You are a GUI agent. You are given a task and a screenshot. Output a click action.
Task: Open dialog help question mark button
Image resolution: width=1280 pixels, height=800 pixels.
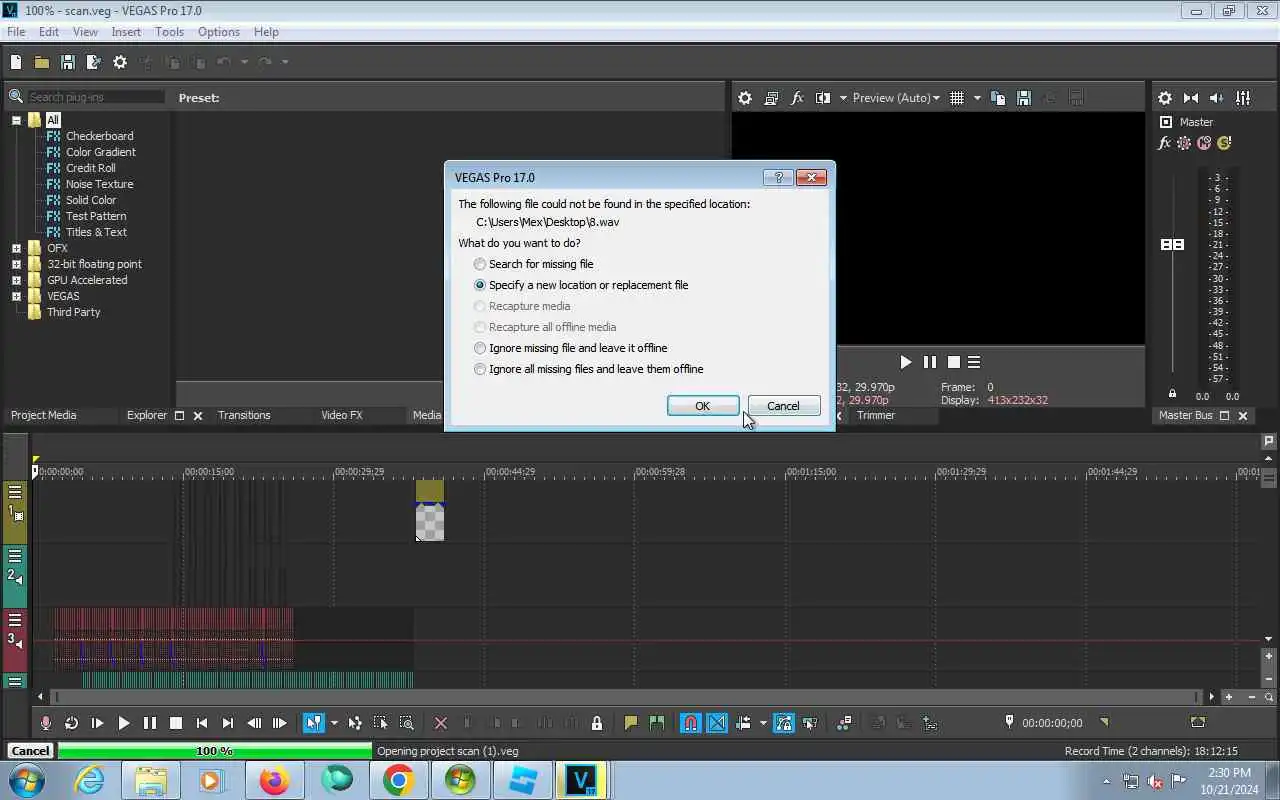[x=778, y=177]
